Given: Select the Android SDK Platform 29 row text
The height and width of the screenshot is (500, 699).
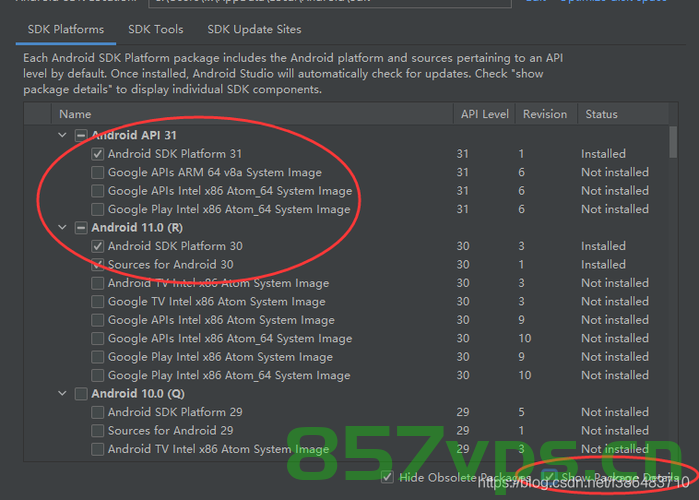Looking at the screenshot, I should 175,412.
